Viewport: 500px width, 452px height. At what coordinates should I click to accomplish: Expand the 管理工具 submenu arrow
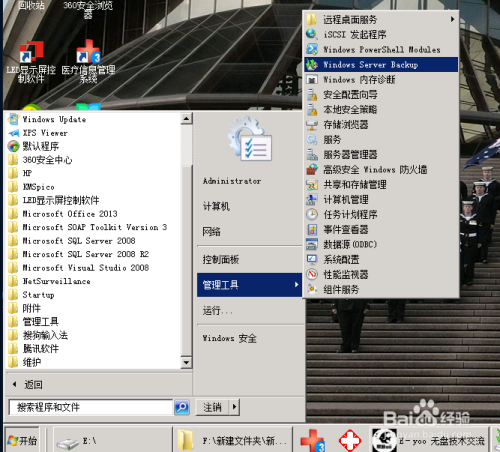[x=296, y=285]
